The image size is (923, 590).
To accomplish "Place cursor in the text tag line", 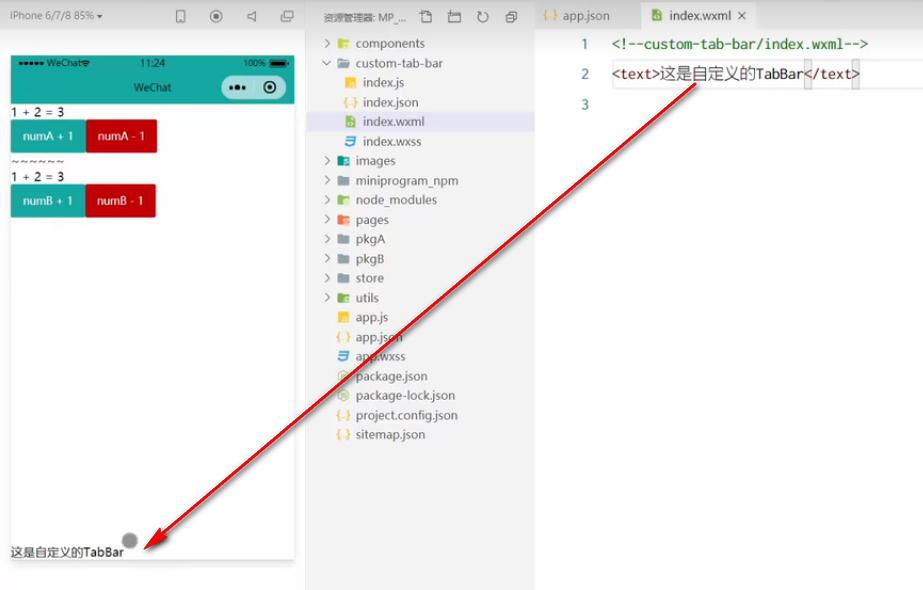I will tap(736, 74).
